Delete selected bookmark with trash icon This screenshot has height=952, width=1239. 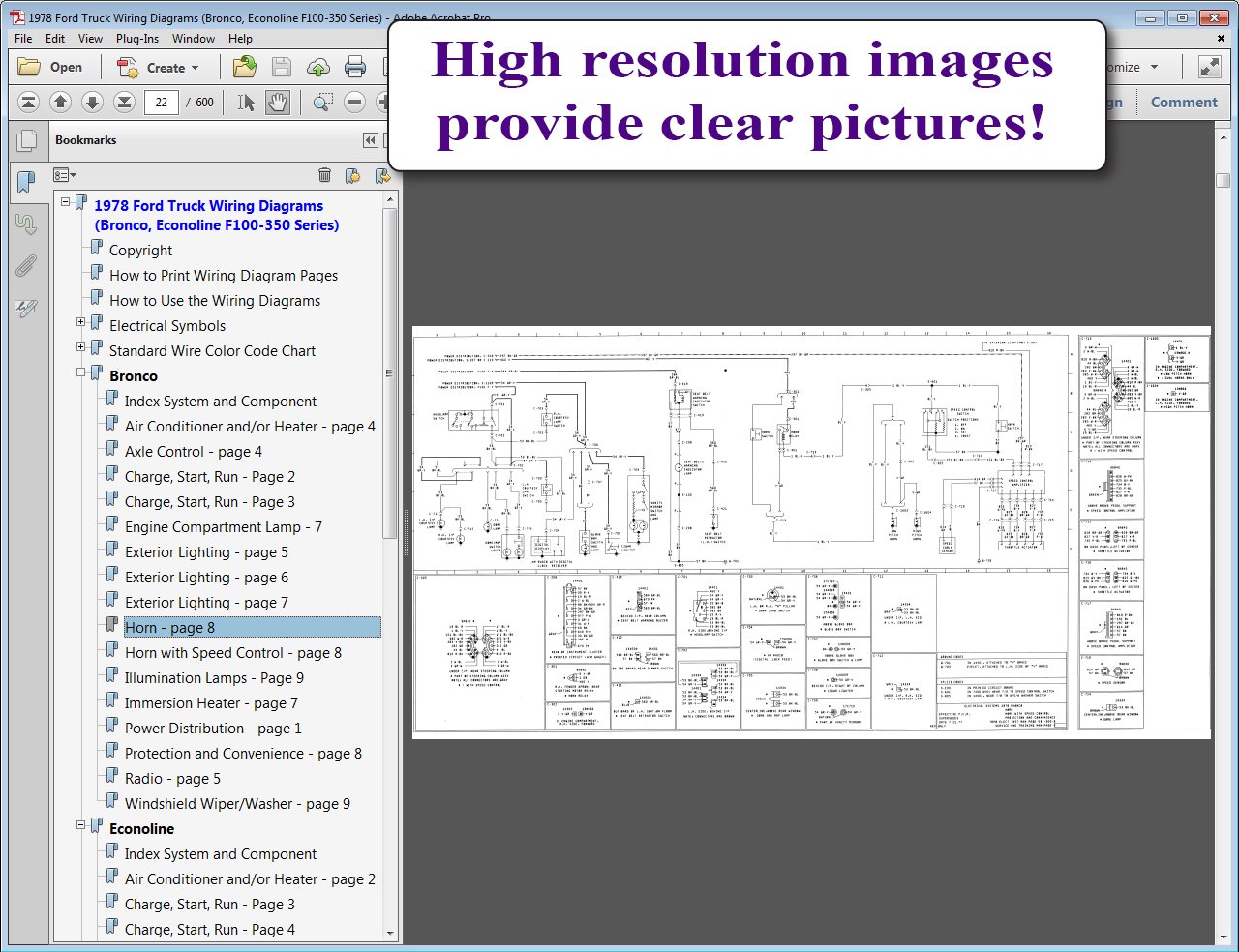[324, 175]
